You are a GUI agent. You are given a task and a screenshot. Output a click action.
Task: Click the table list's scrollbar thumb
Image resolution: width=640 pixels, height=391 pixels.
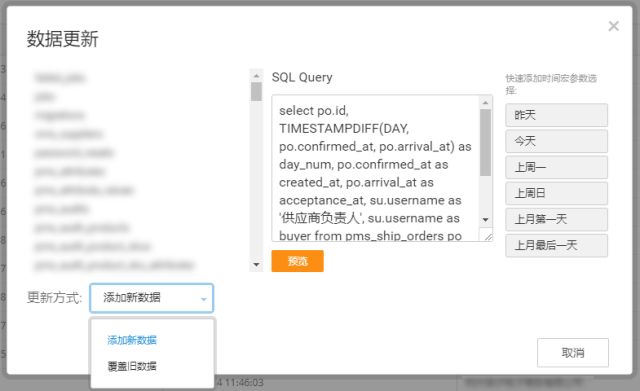256,91
